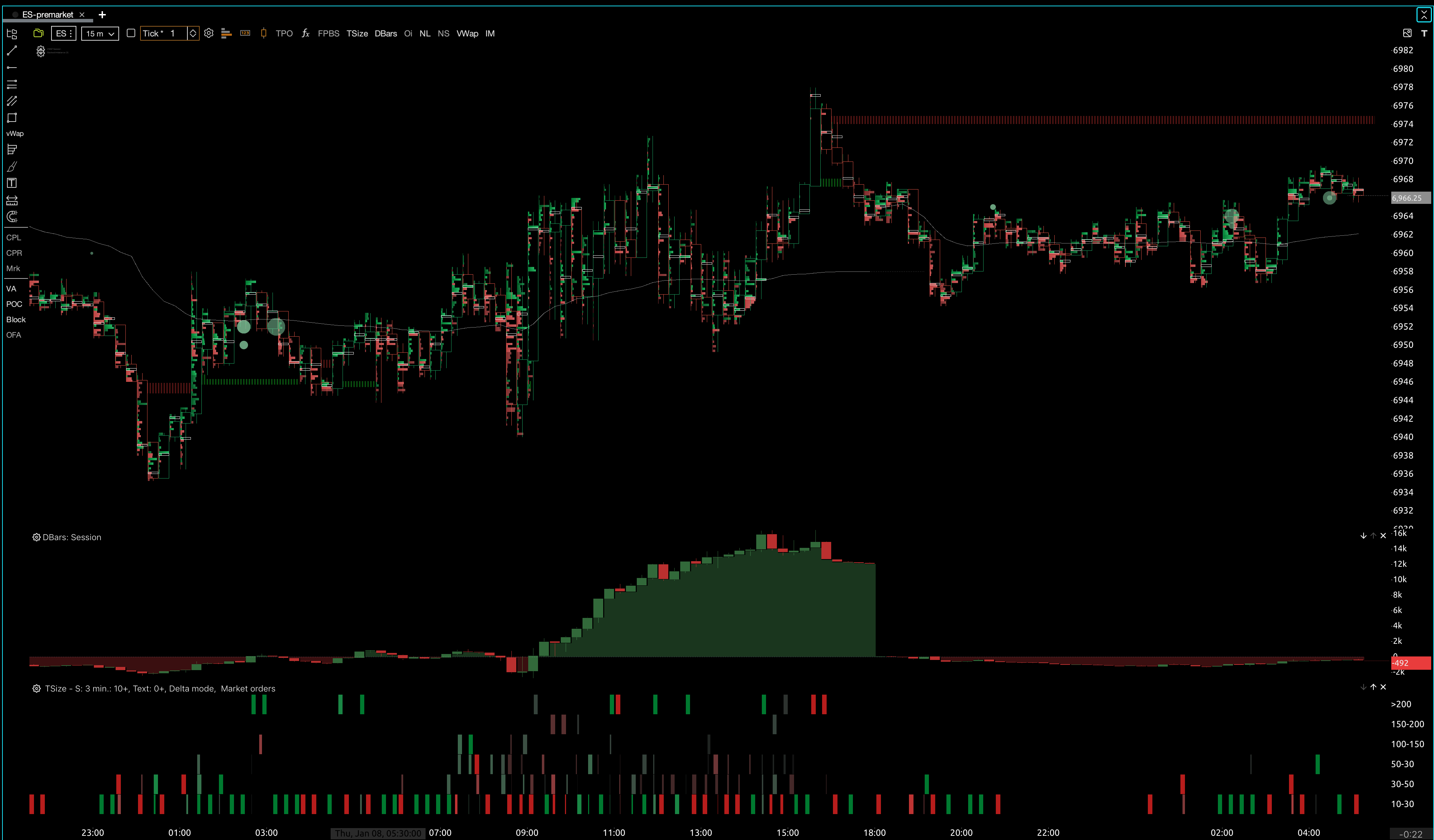Toggle the FPBS indicator off or on

point(328,34)
